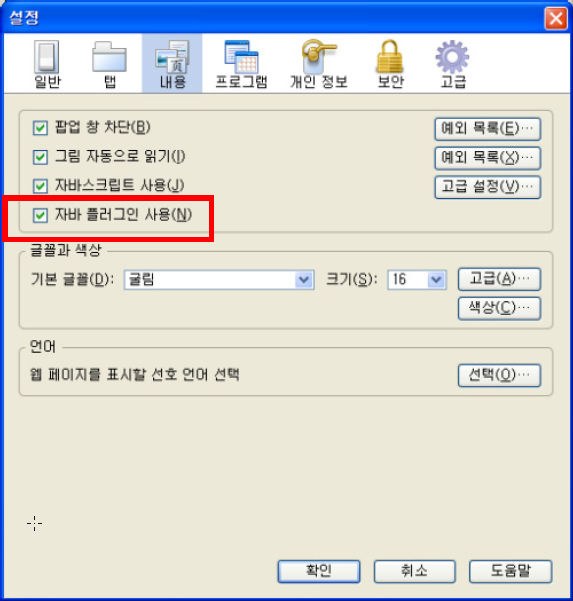Open image 예외 목록(X) button

coord(488,158)
